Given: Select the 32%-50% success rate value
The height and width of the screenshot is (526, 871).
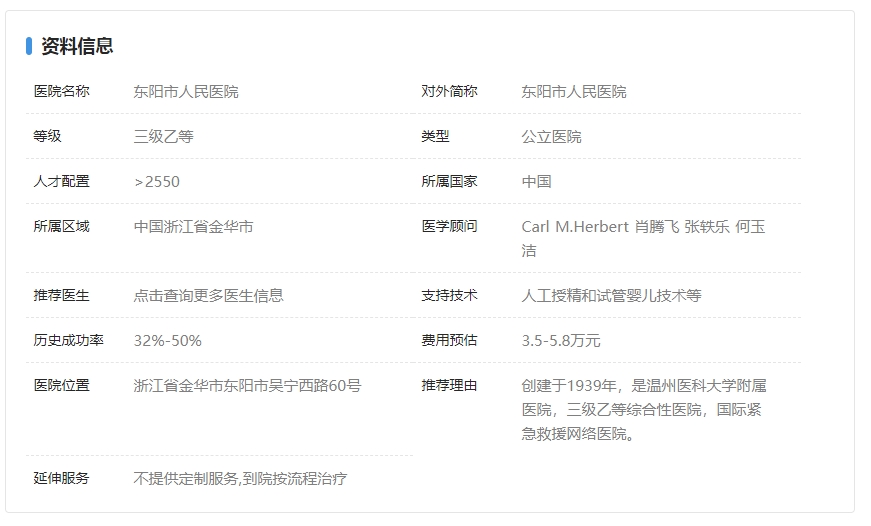Looking at the screenshot, I should pos(167,340).
